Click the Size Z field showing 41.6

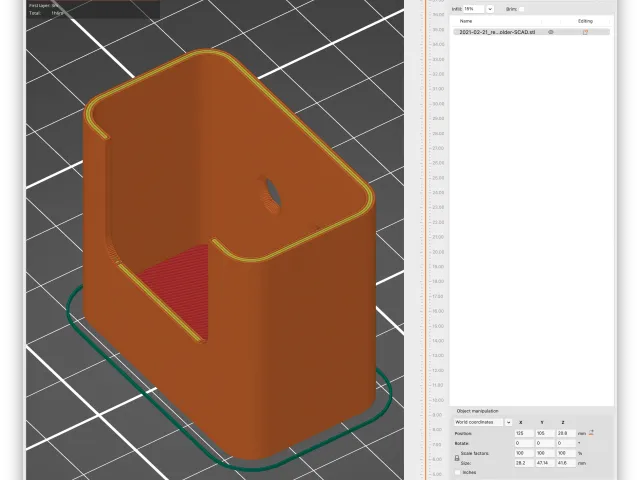point(566,463)
